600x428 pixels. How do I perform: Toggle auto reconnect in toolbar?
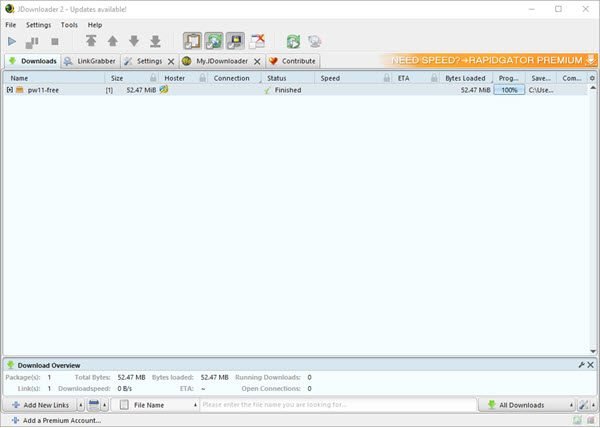(x=214, y=41)
